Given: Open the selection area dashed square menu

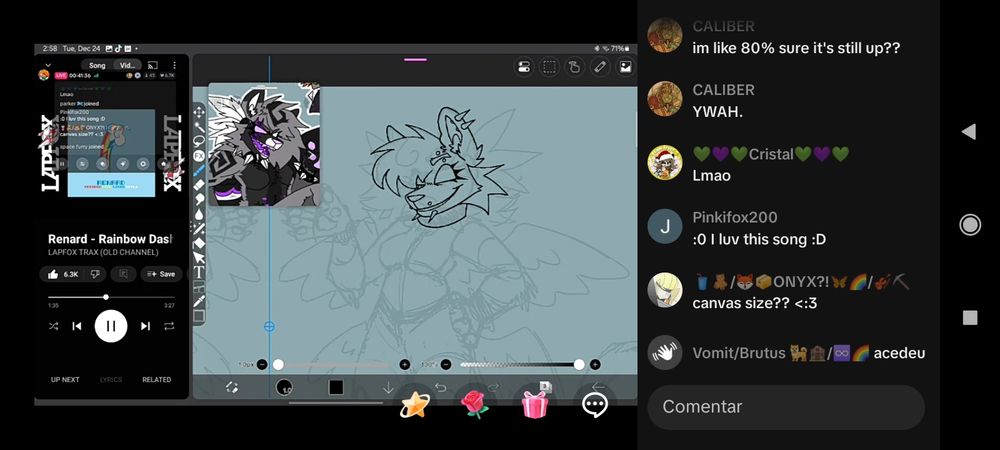Looking at the screenshot, I should coord(548,67).
